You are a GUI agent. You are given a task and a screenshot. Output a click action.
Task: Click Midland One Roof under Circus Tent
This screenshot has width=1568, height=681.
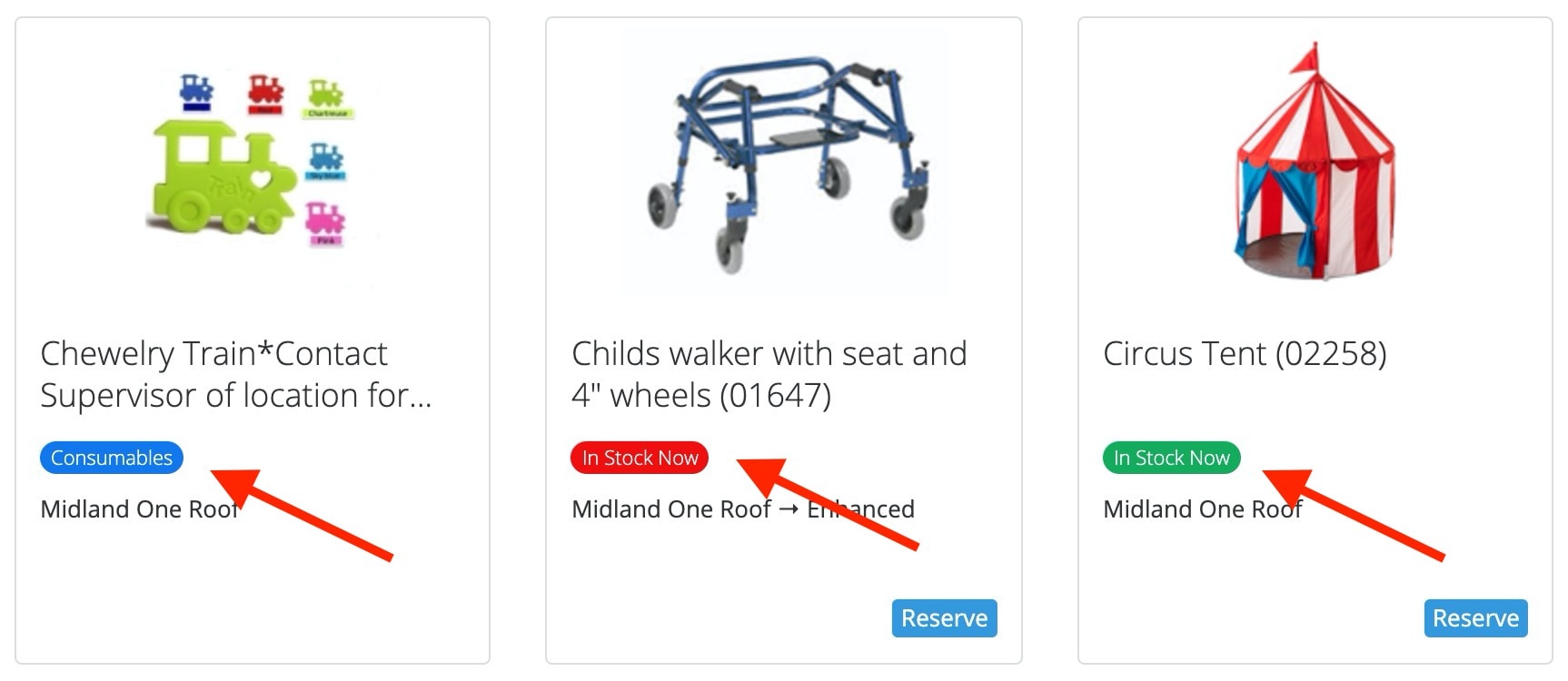[1203, 509]
